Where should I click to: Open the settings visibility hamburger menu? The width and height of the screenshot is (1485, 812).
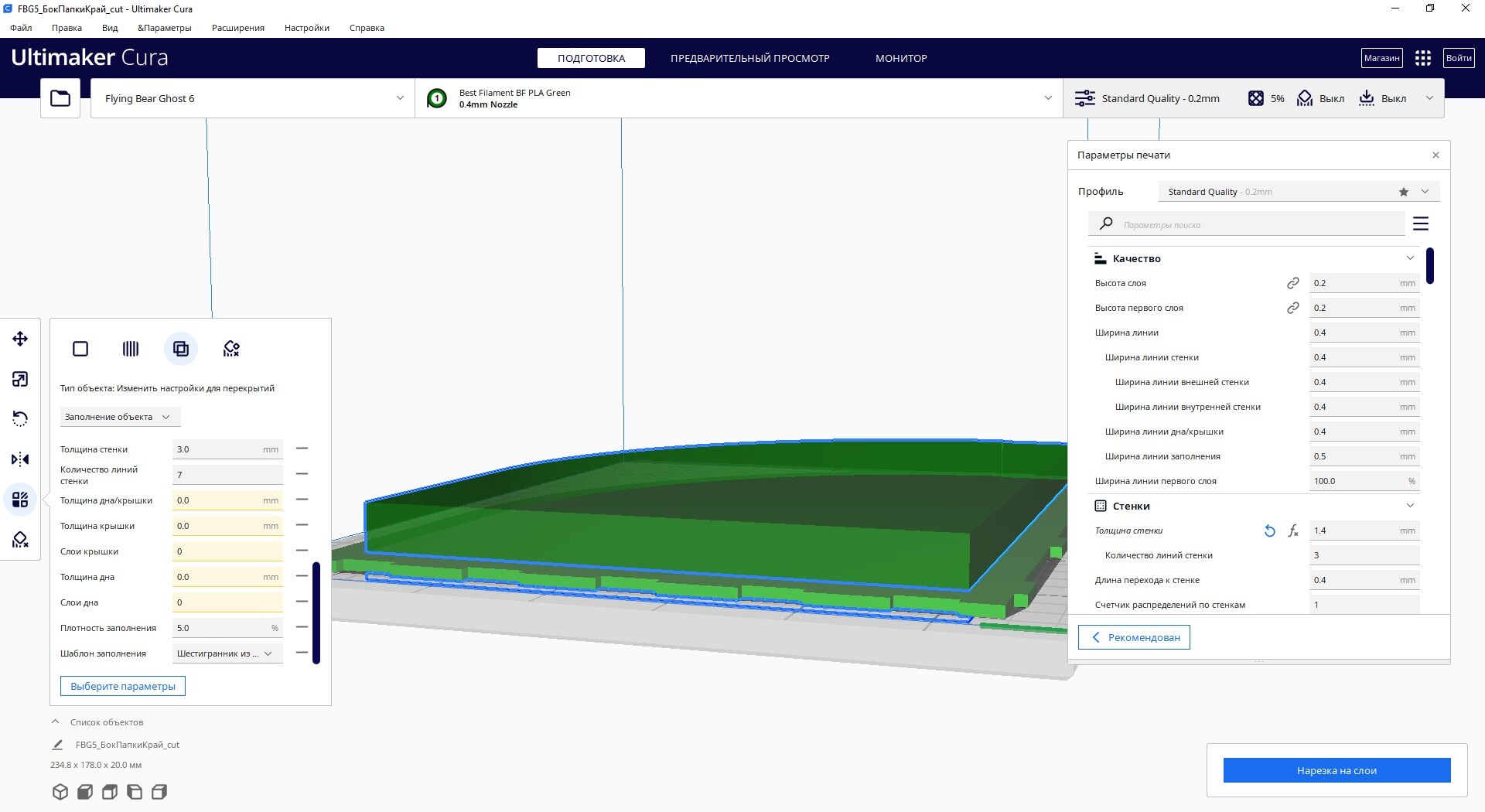click(x=1420, y=224)
